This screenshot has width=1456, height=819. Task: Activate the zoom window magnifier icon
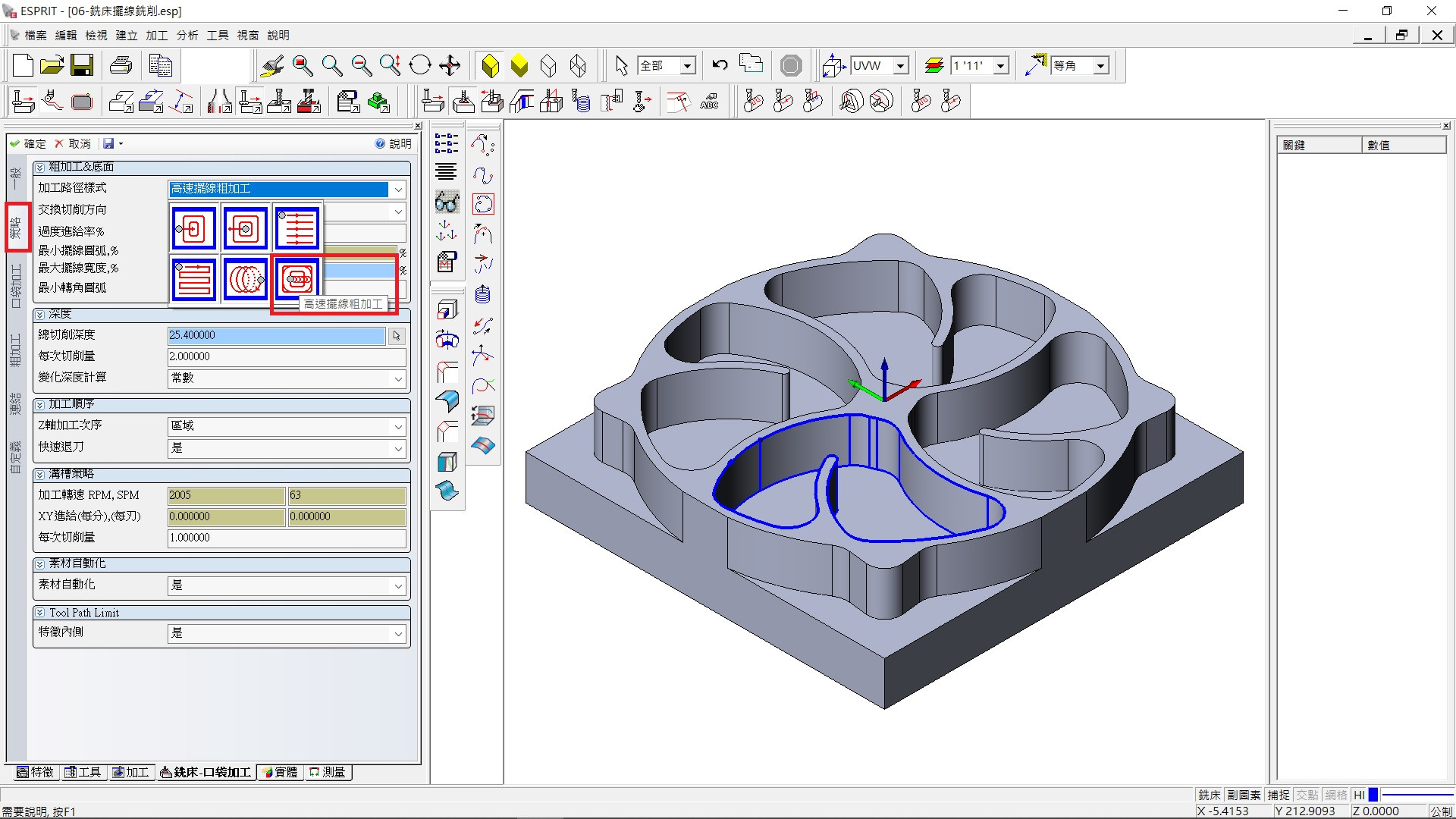tap(303, 66)
